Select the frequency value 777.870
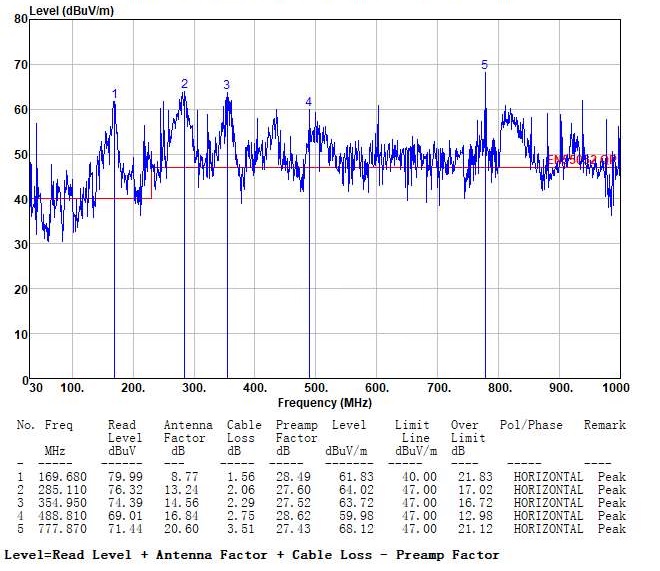Screen dimensions: 660x571 pyautogui.click(x=62, y=529)
